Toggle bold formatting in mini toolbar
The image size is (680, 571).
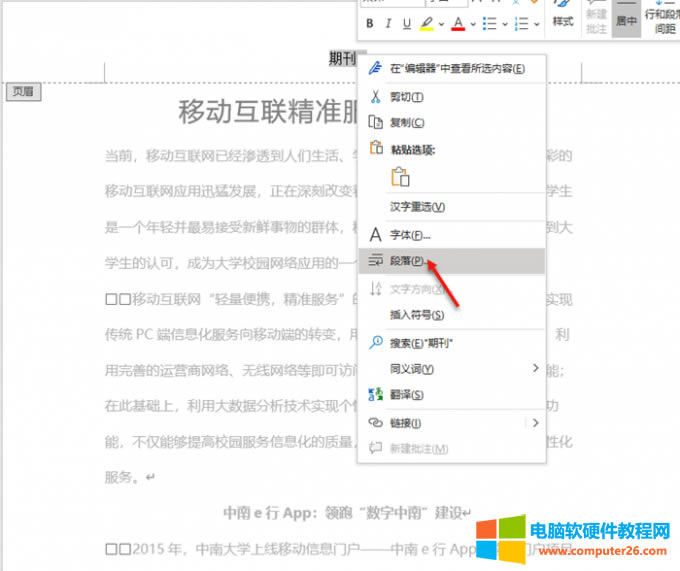370,23
